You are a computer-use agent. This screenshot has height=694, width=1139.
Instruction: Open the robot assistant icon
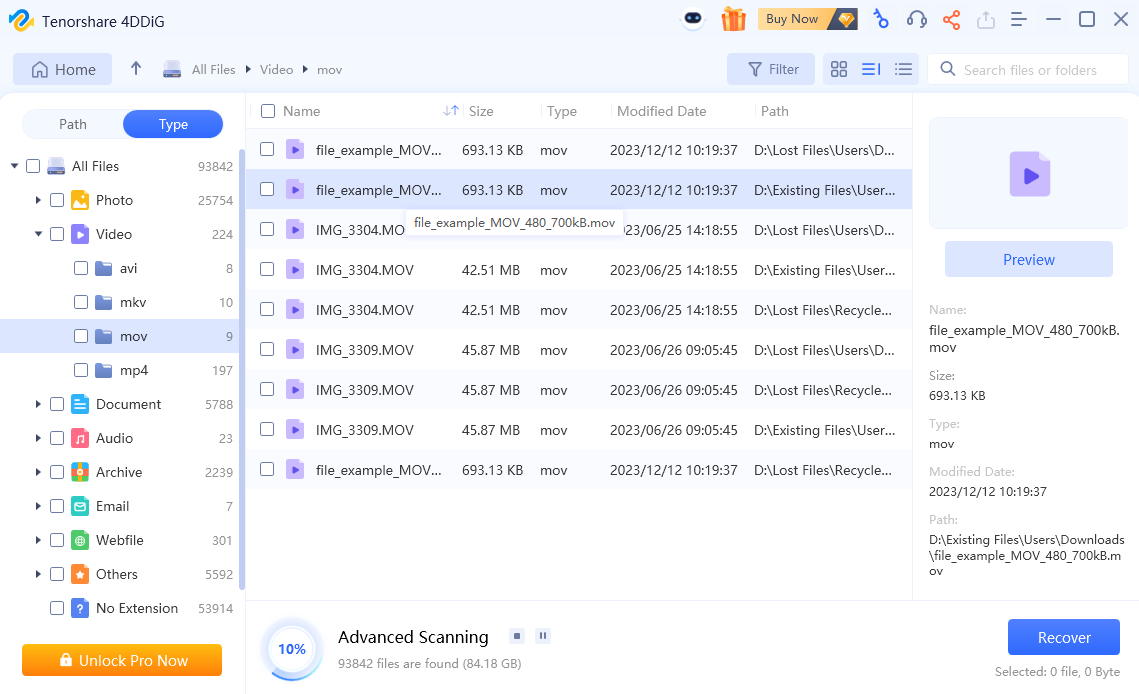[693, 19]
